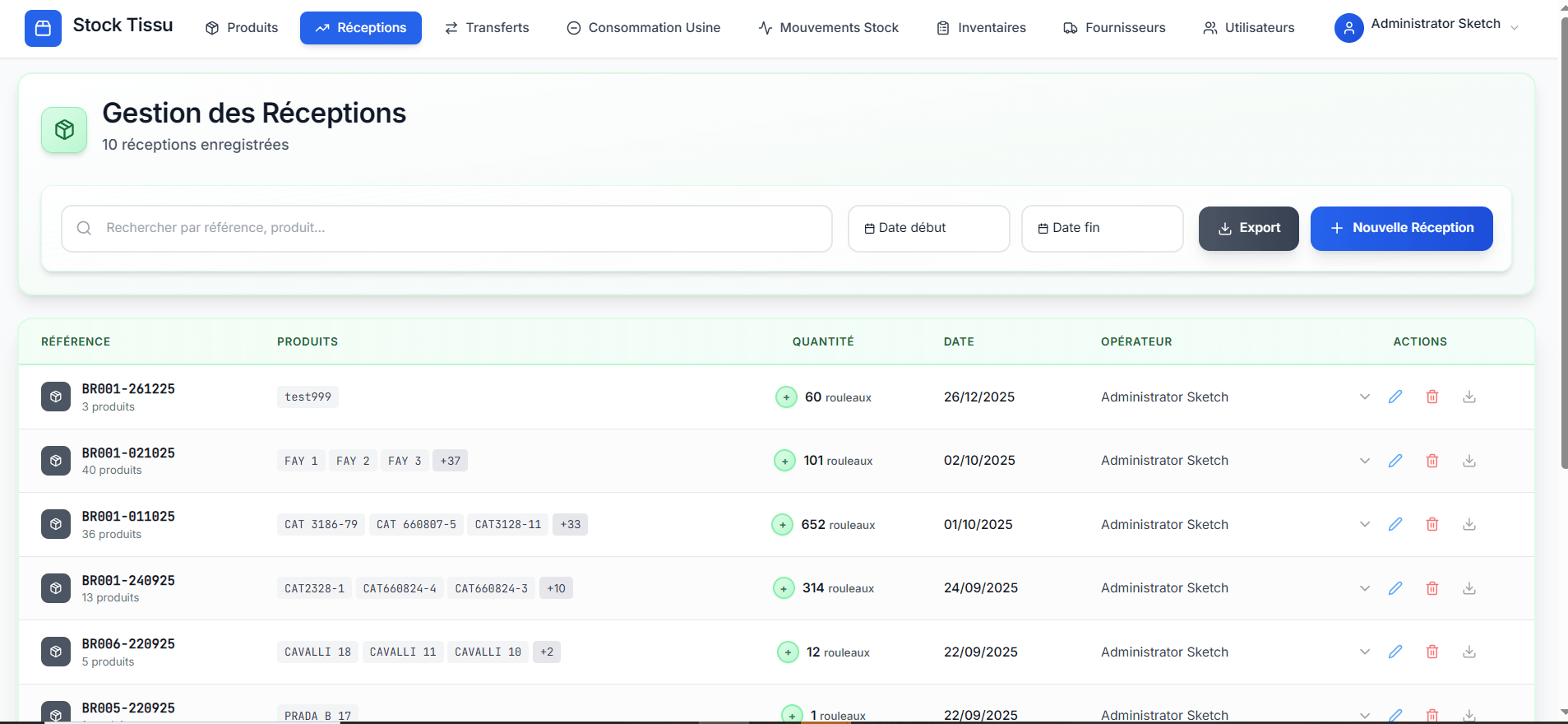Download reception BR001-011025
This screenshot has height=724, width=1568.
click(x=1469, y=524)
